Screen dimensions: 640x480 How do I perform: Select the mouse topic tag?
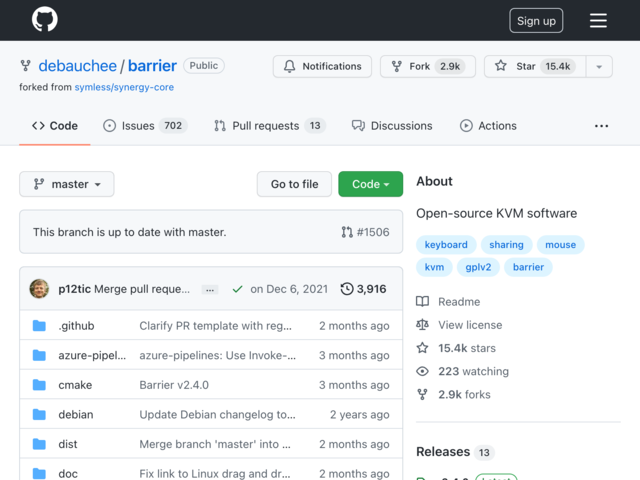(560, 245)
